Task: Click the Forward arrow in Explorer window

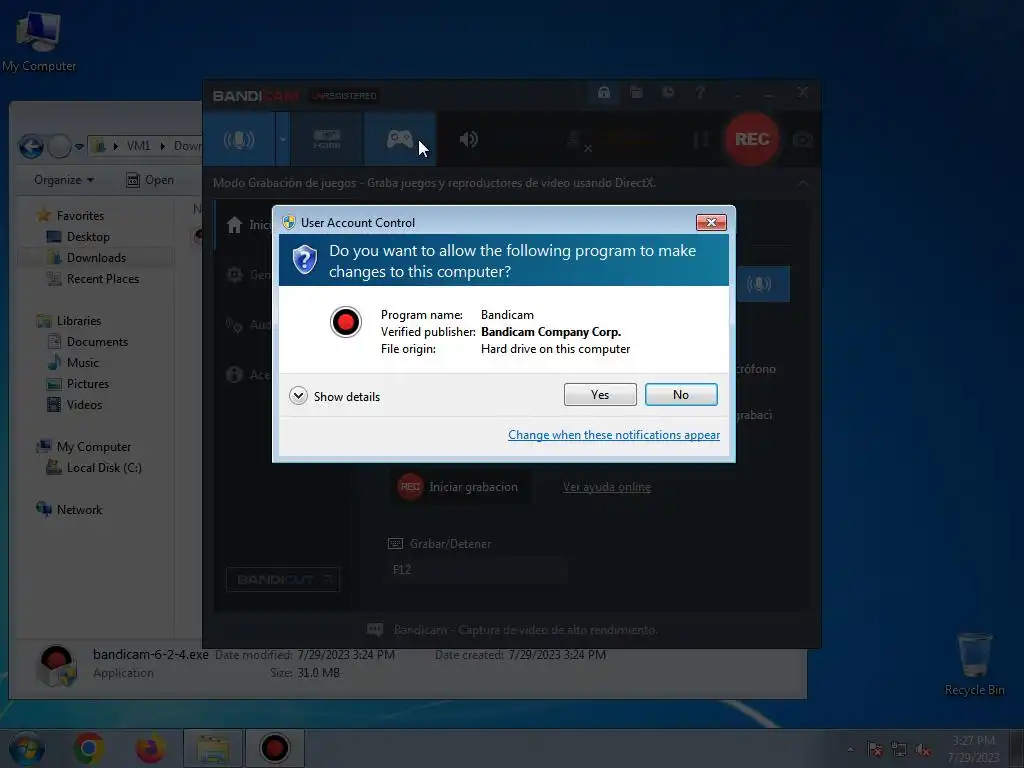Action: coord(59,146)
